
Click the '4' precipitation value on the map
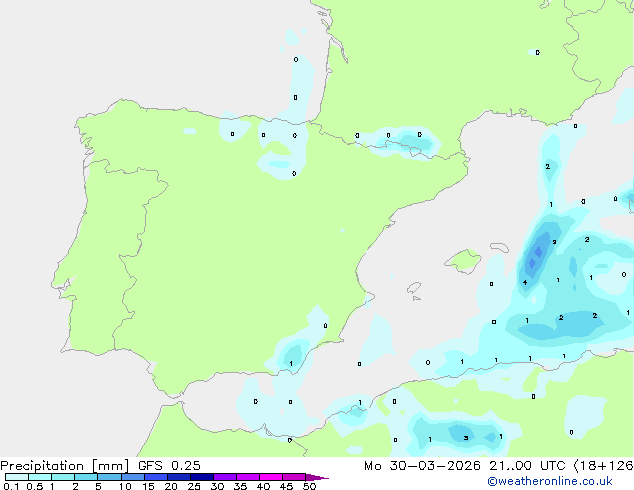coord(525,283)
